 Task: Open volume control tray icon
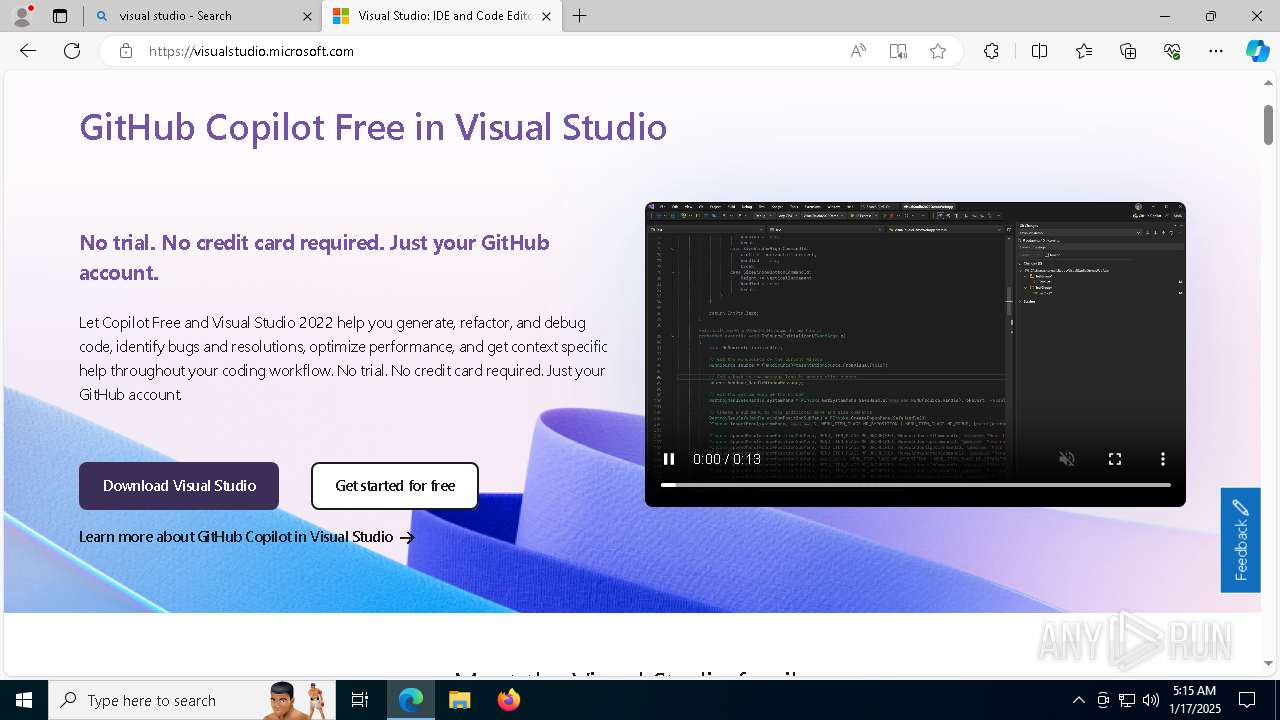pyautogui.click(x=1151, y=700)
